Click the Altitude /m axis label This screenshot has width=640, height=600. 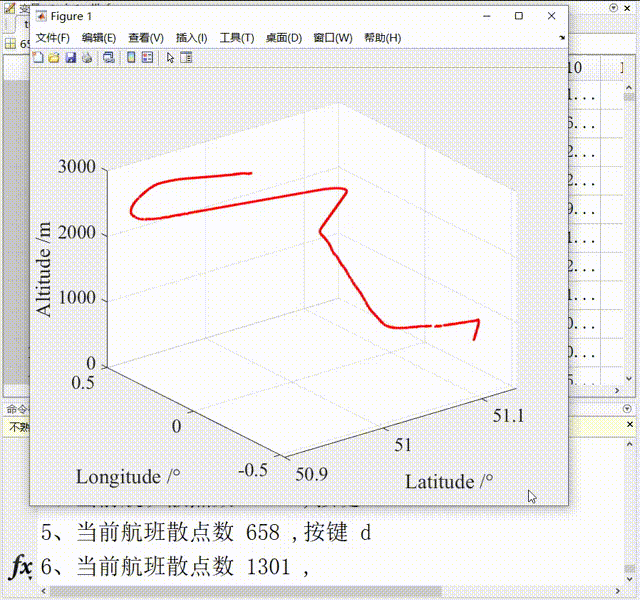click(x=44, y=269)
